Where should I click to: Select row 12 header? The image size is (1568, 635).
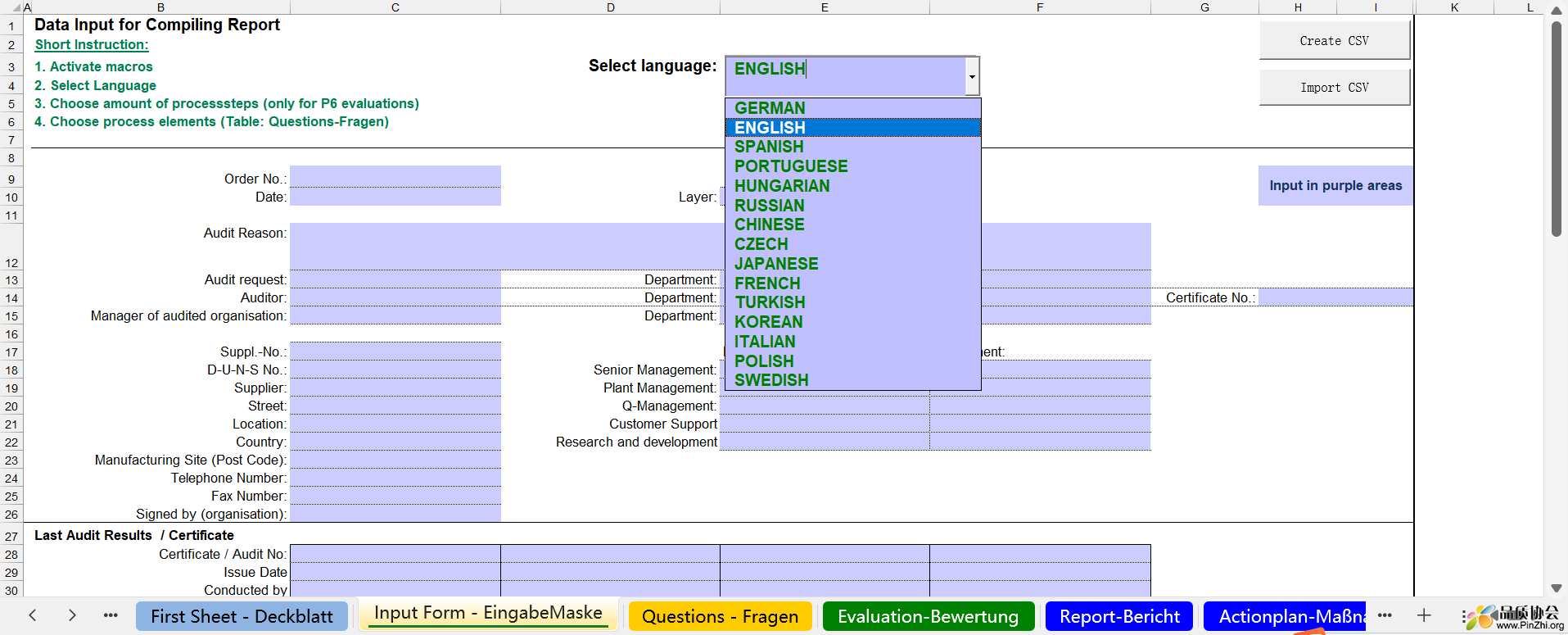pos(11,246)
